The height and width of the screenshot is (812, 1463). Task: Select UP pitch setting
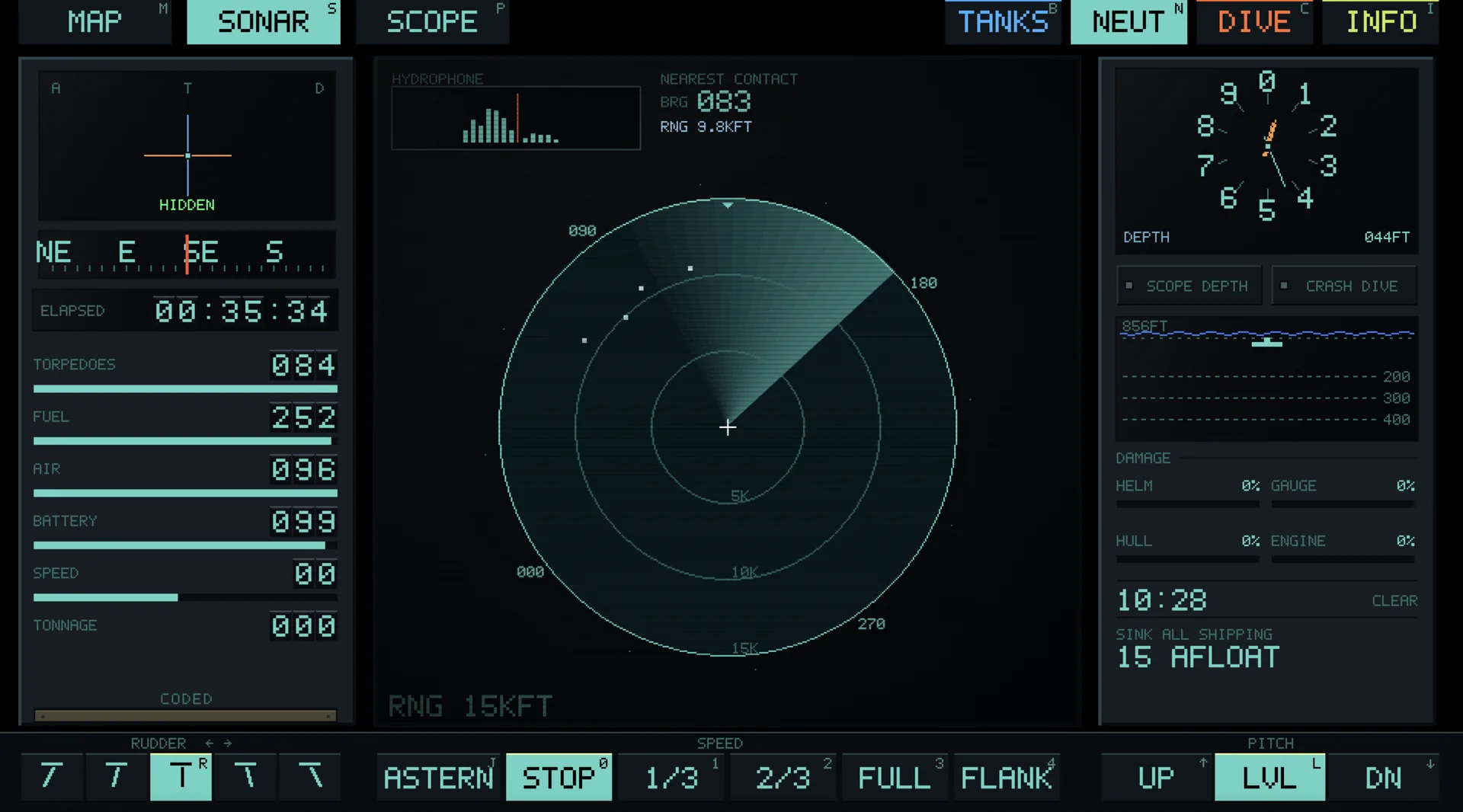tap(1156, 777)
